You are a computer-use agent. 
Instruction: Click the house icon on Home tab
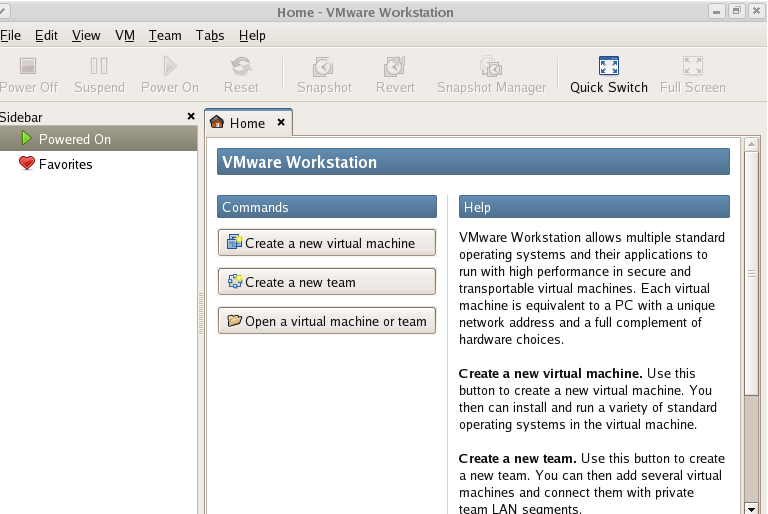pos(217,122)
